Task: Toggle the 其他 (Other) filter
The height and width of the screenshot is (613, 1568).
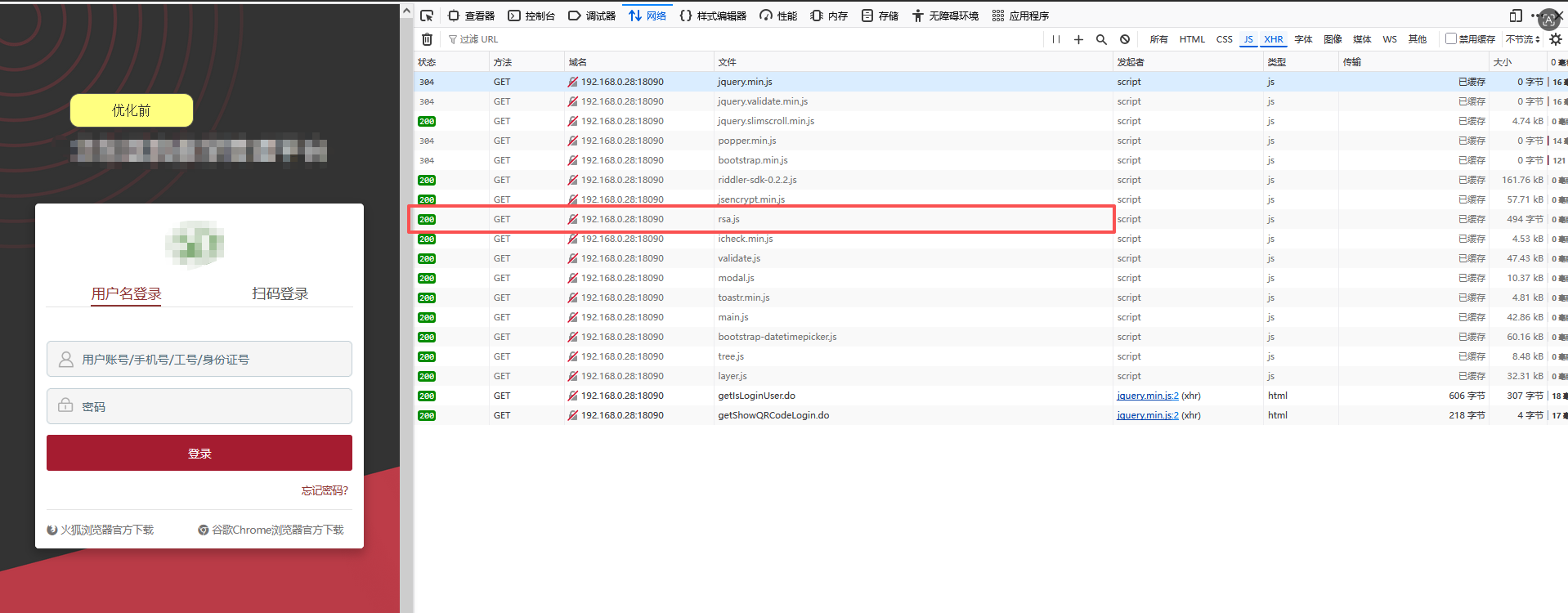Action: pyautogui.click(x=1418, y=39)
